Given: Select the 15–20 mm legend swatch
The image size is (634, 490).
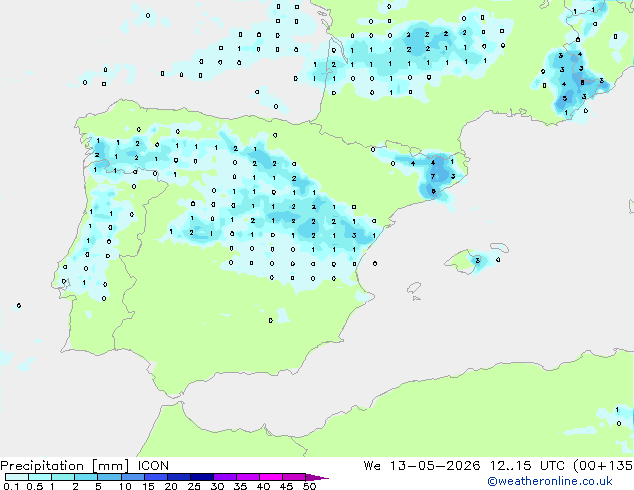Looking at the screenshot, I should click(x=156, y=477).
